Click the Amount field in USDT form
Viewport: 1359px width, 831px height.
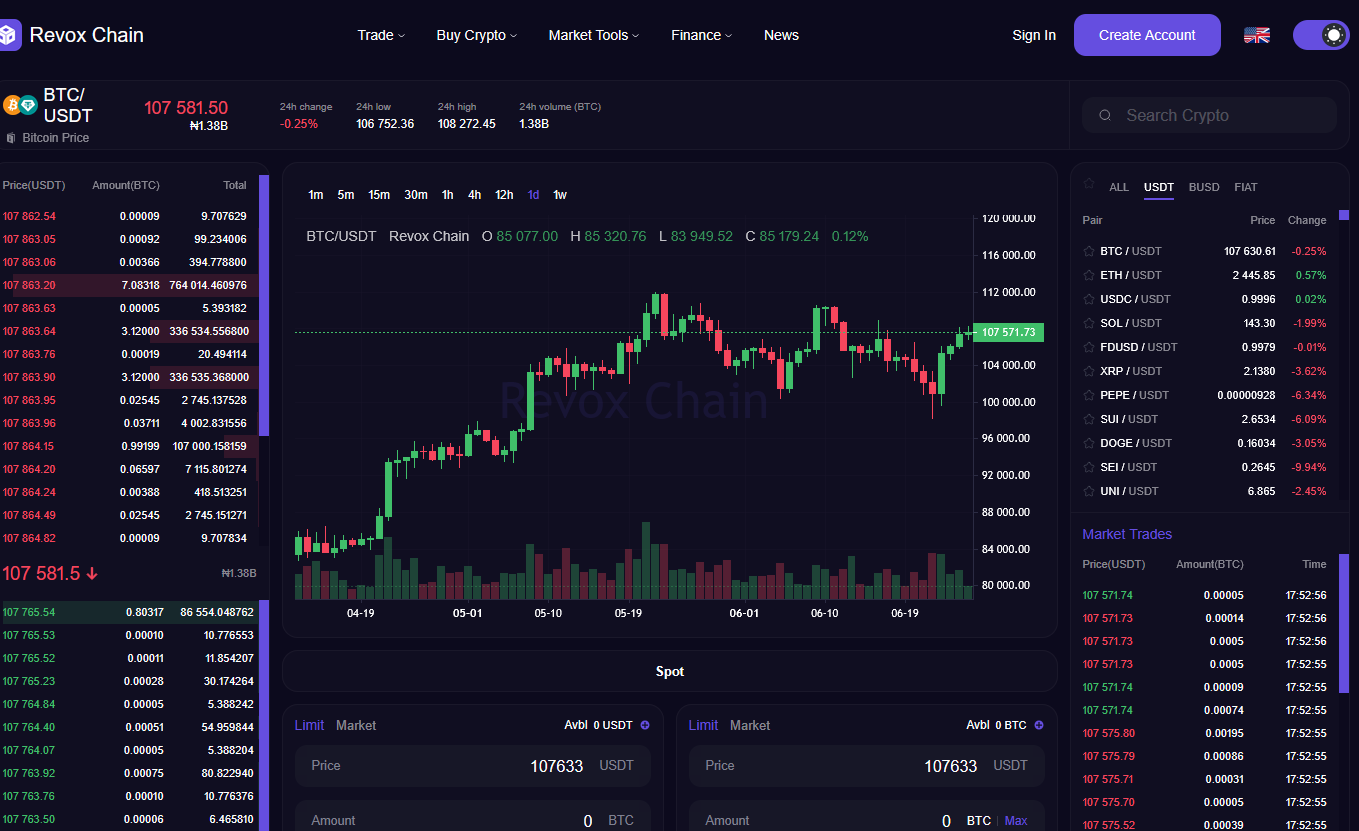[473, 817]
